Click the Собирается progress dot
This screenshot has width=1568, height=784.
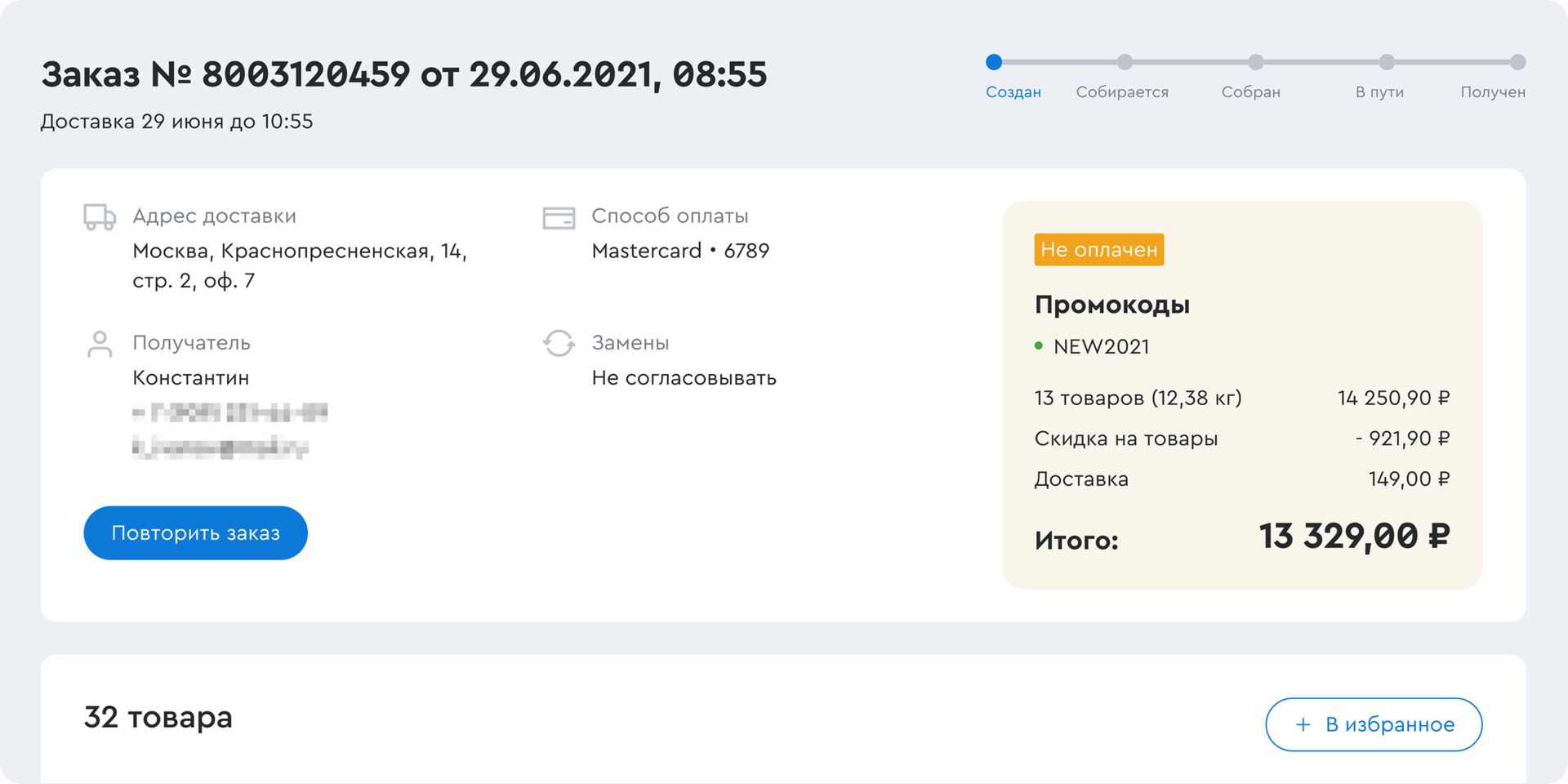point(1125,61)
